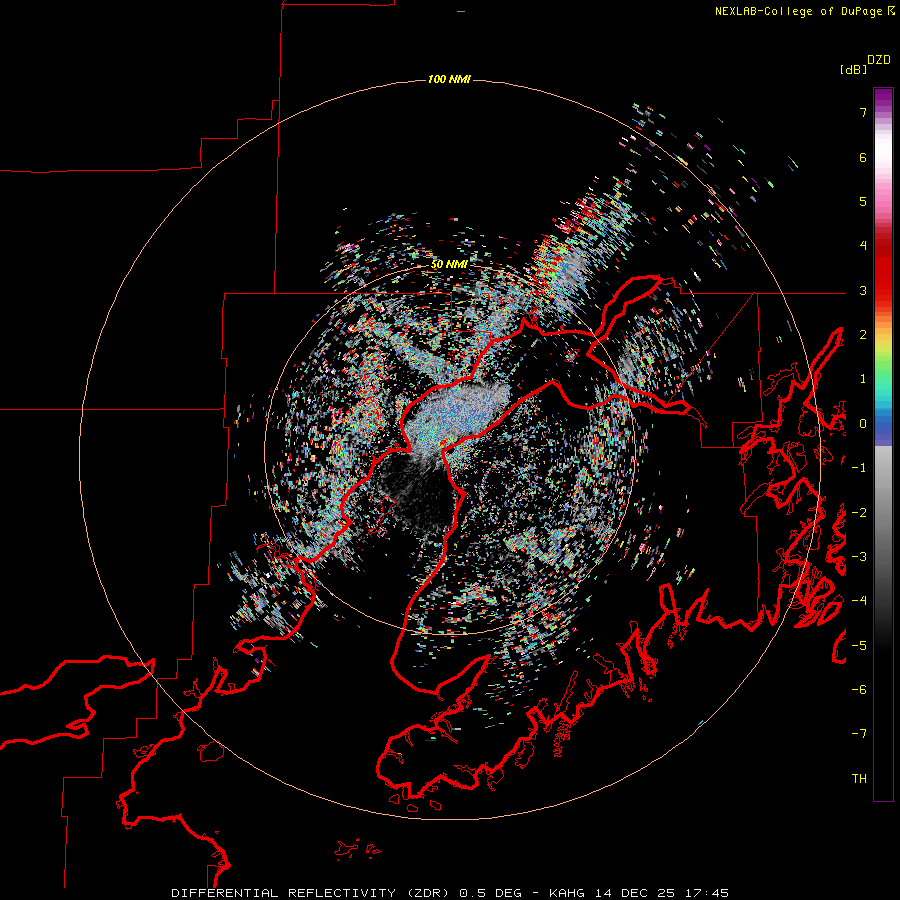Click the 2 value on color scale
Screen dimensions: 900x900
point(863,335)
